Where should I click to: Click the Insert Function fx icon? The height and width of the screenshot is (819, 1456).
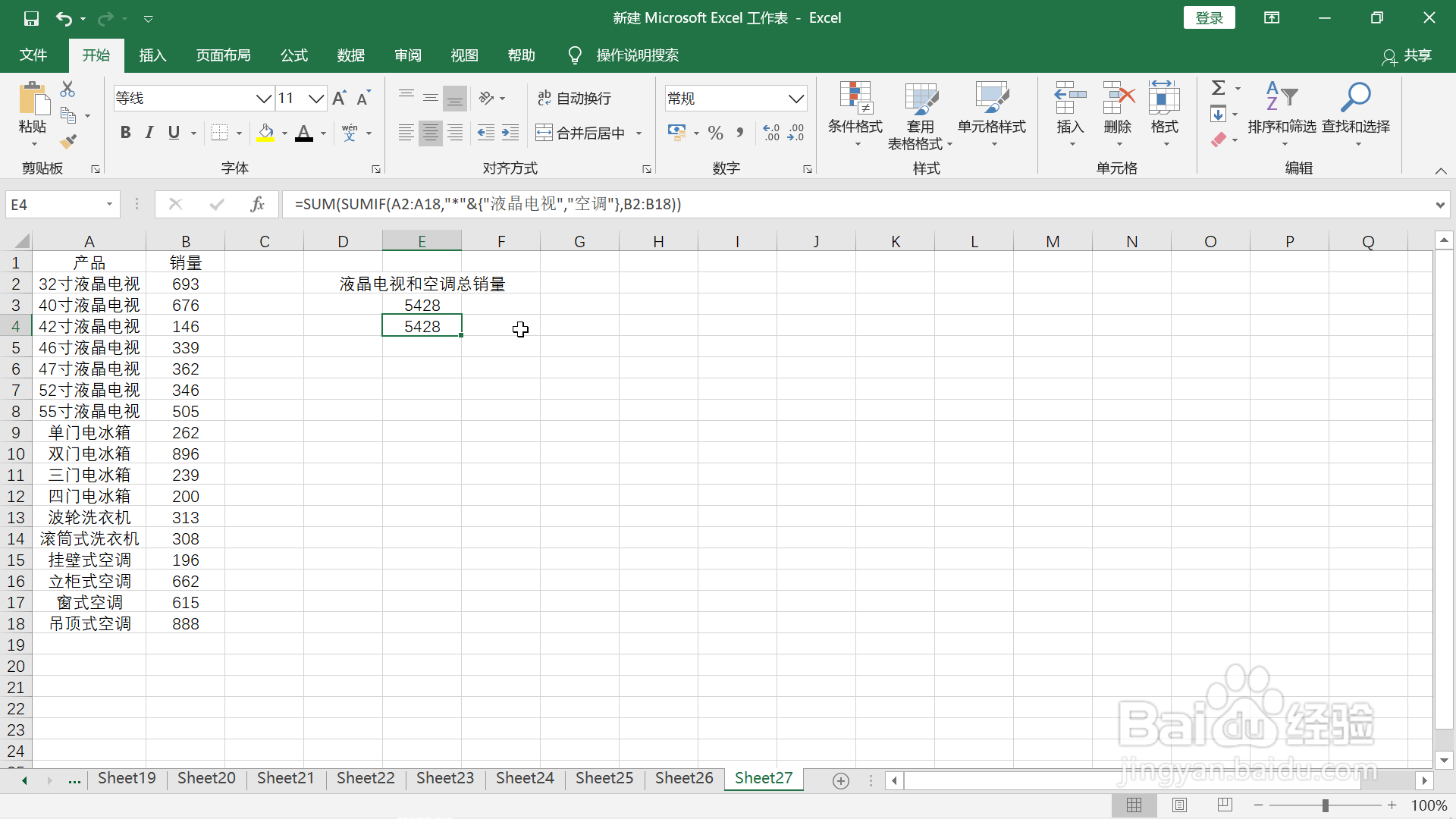[257, 203]
